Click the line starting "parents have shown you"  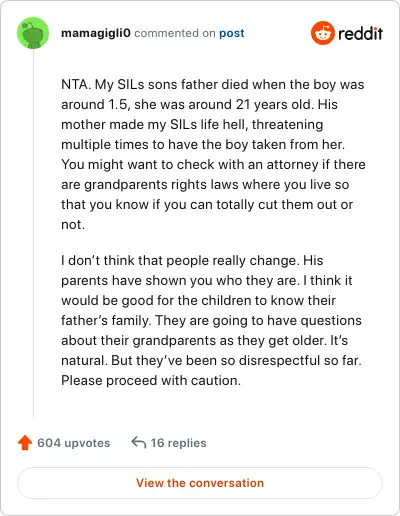[x=207, y=281]
